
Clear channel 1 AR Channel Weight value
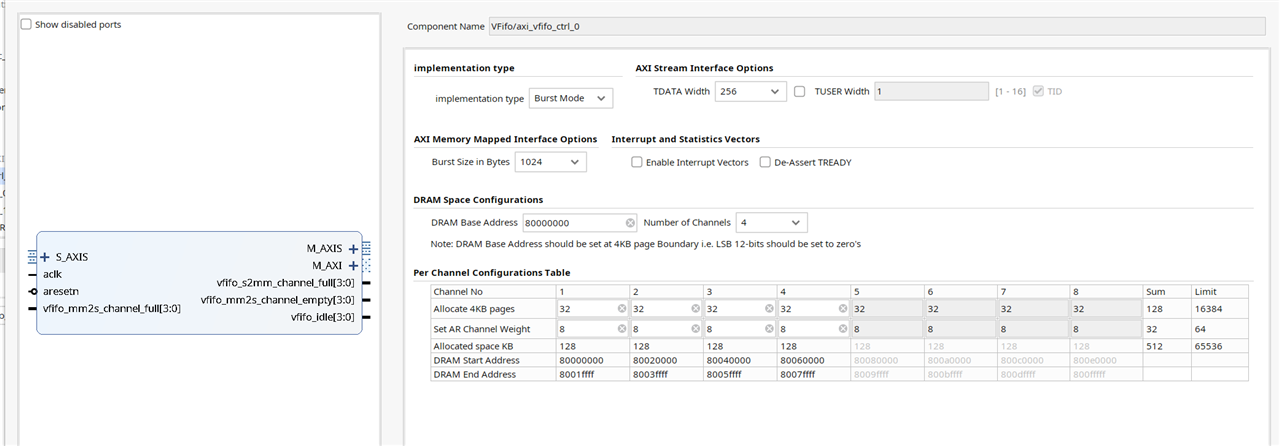click(x=622, y=328)
